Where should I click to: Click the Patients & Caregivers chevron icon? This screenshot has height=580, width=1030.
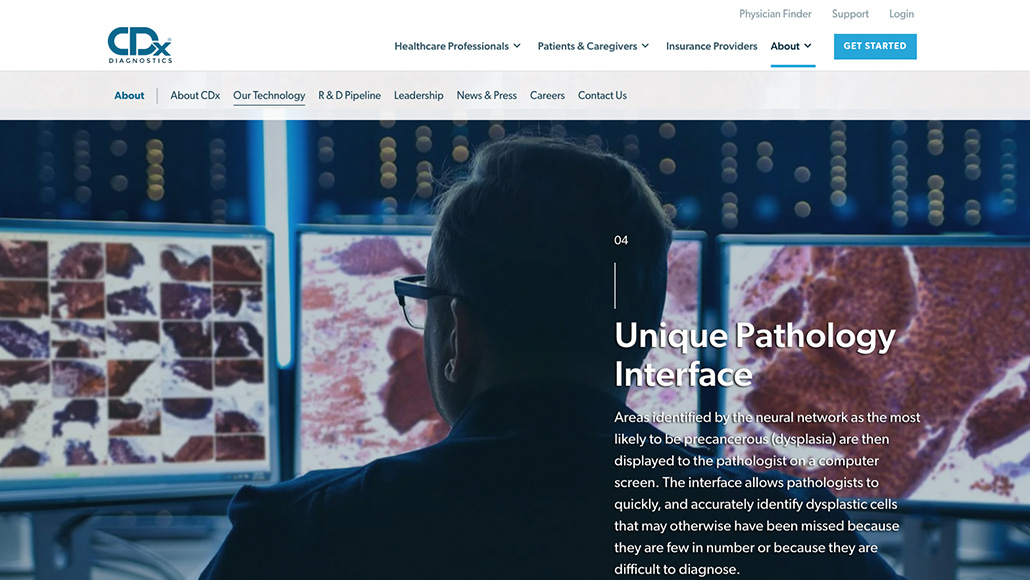point(645,46)
